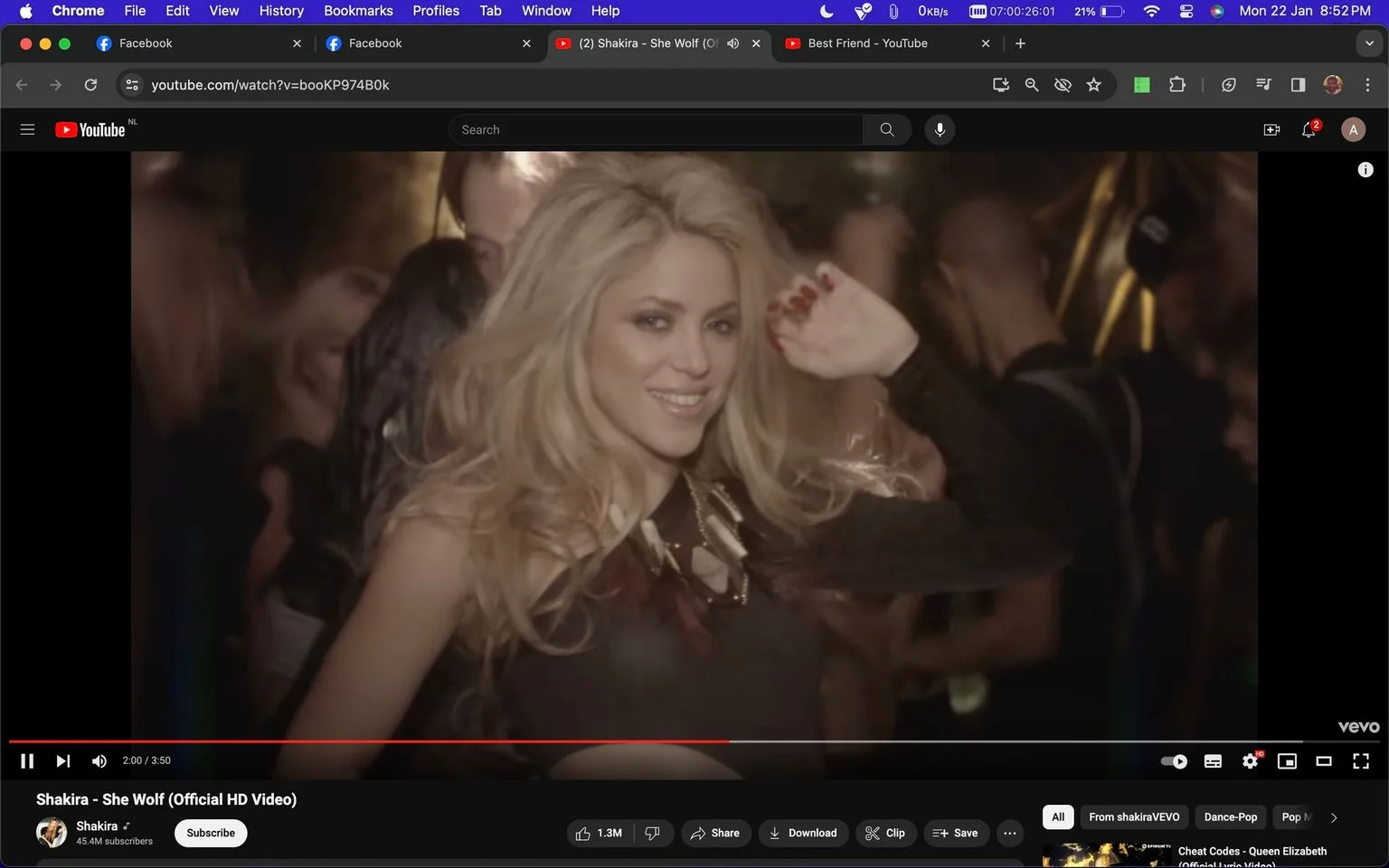Open the Chrome three-dot menu

pyautogui.click(x=1367, y=85)
